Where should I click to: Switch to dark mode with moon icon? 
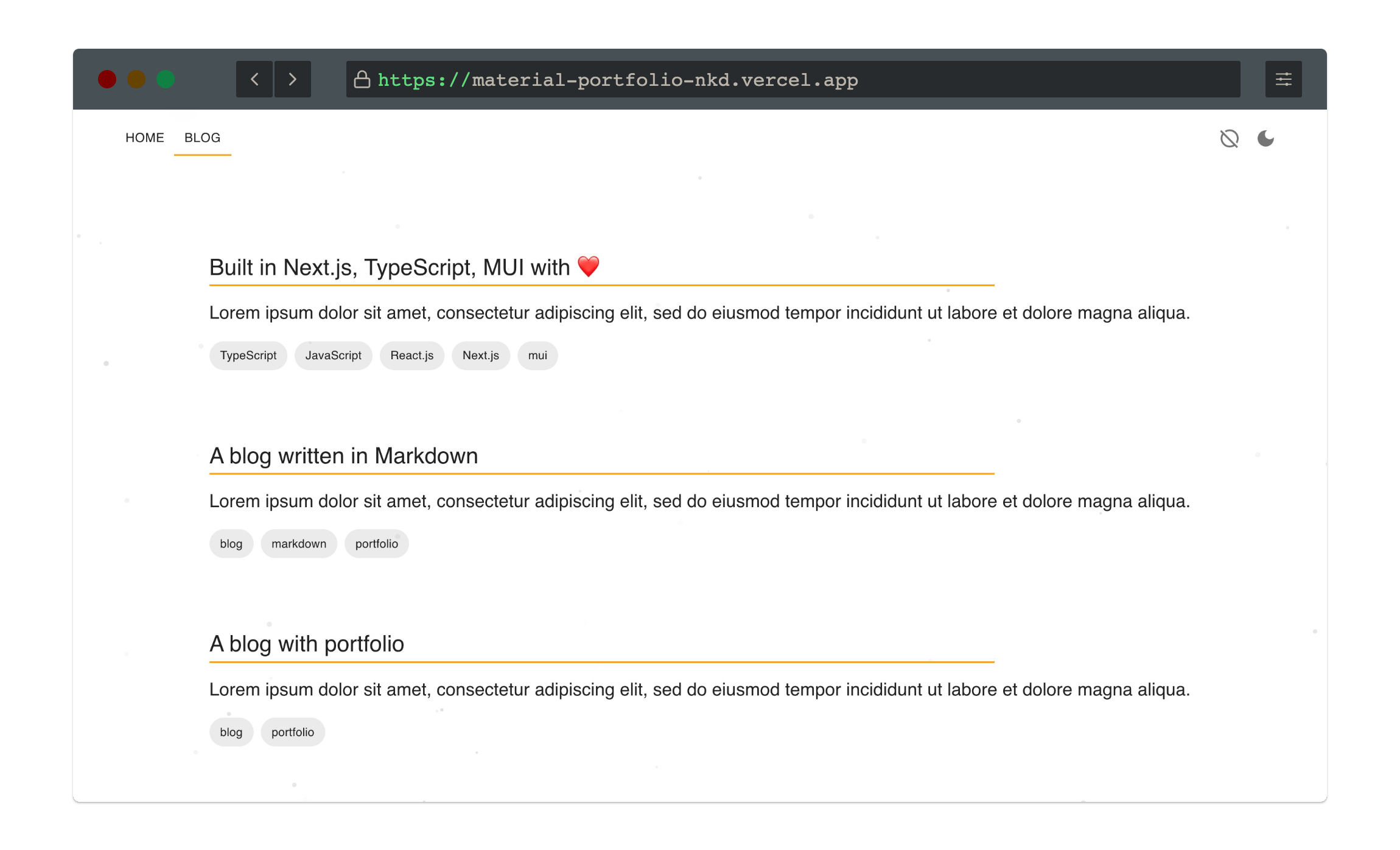(x=1265, y=139)
